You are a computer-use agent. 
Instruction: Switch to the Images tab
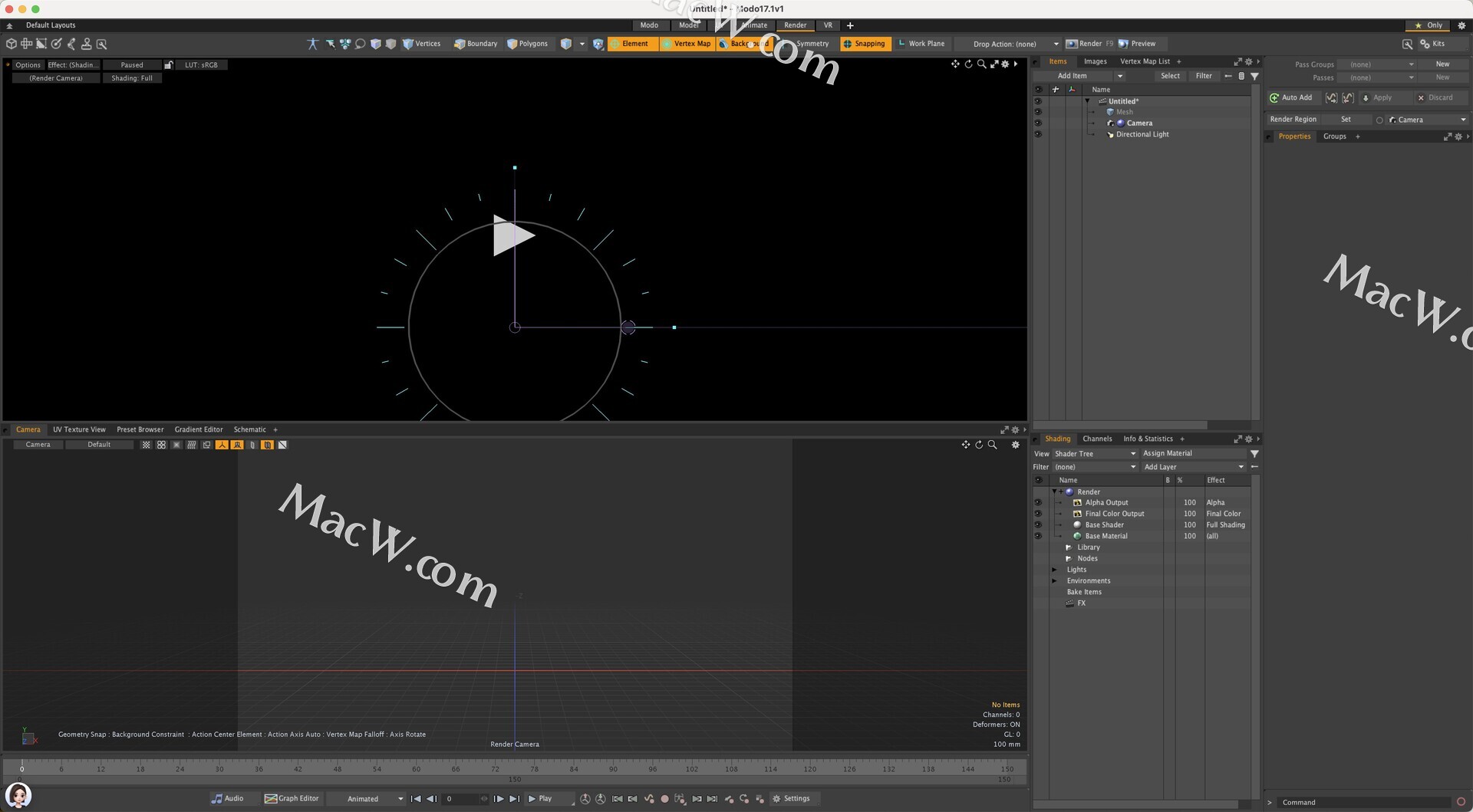click(1095, 61)
